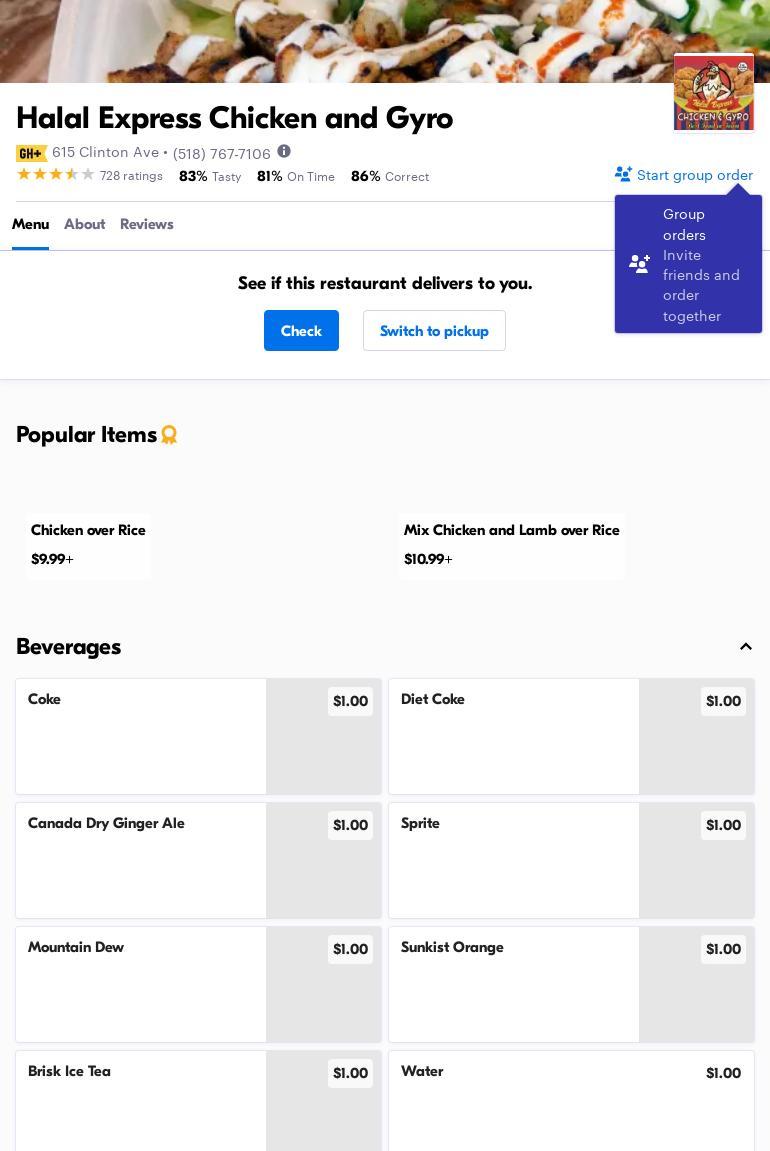The width and height of the screenshot is (770, 1151).
Task: Select the Menu tab
Action: [30, 224]
